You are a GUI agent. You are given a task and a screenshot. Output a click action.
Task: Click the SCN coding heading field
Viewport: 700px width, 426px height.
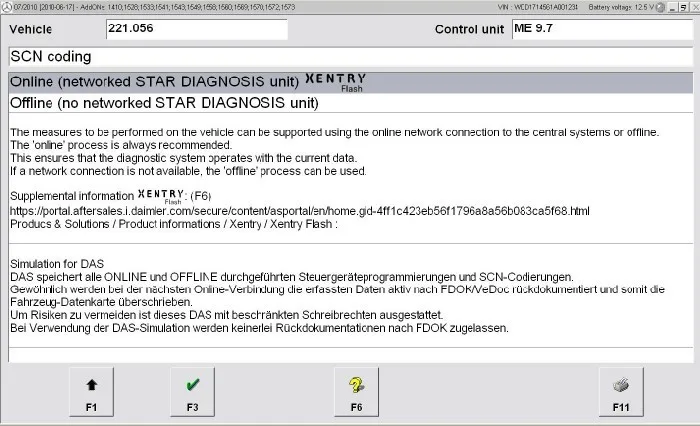pos(350,57)
